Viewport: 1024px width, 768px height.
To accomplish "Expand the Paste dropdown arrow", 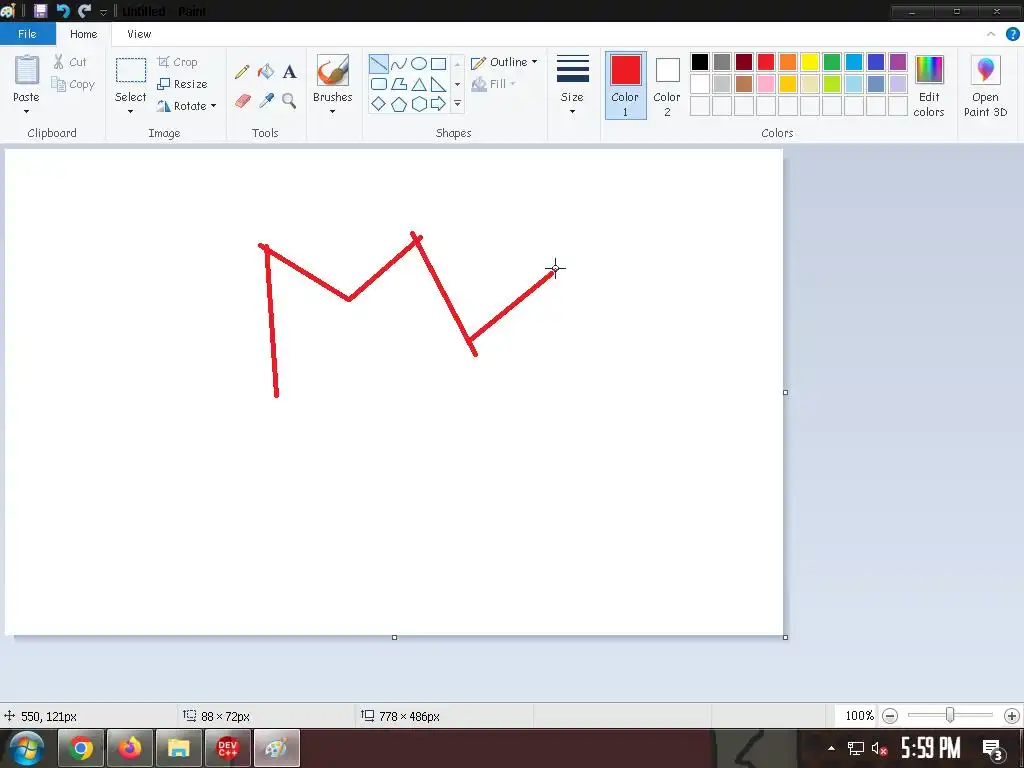I will click(x=26, y=112).
